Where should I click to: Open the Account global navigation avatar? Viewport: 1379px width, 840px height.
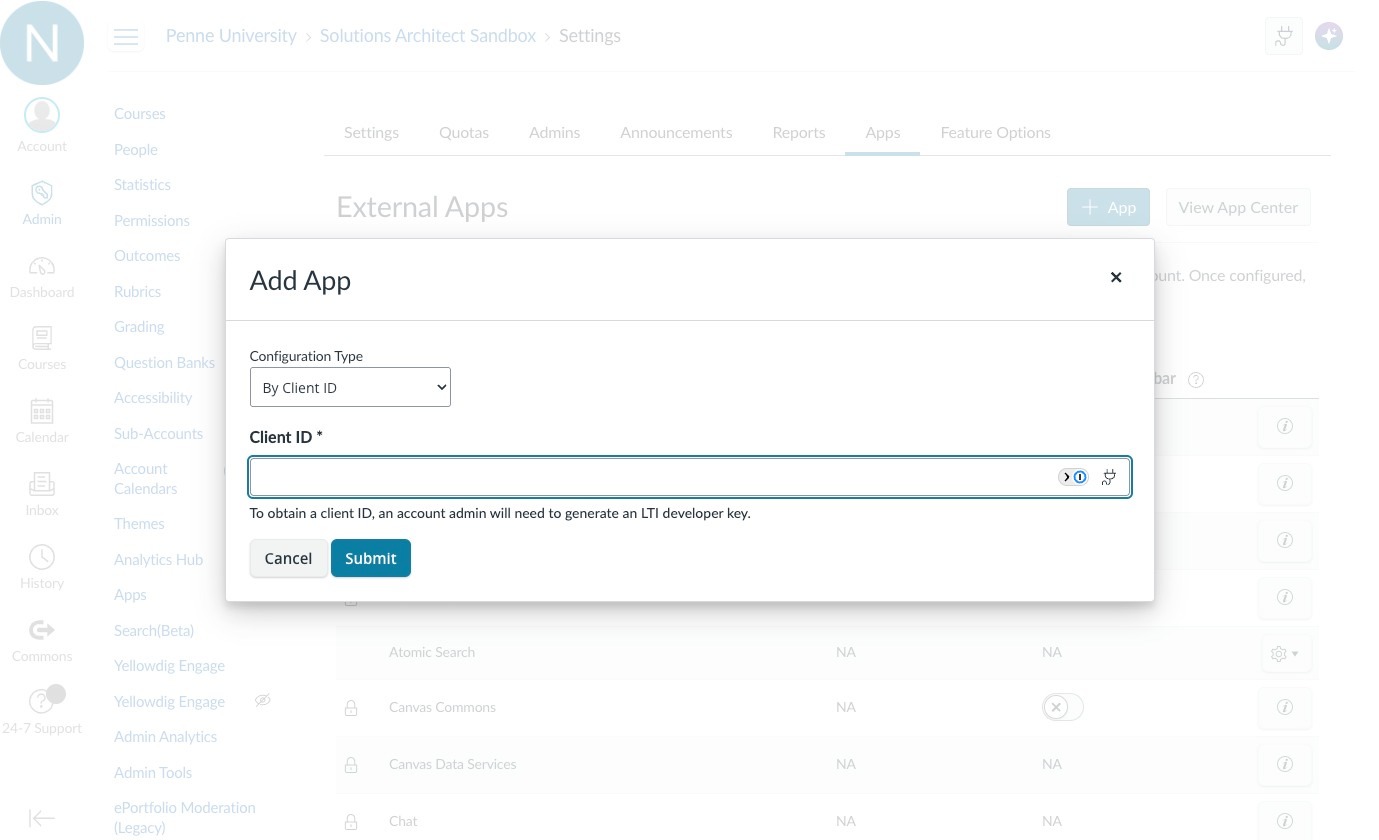[x=42, y=115]
